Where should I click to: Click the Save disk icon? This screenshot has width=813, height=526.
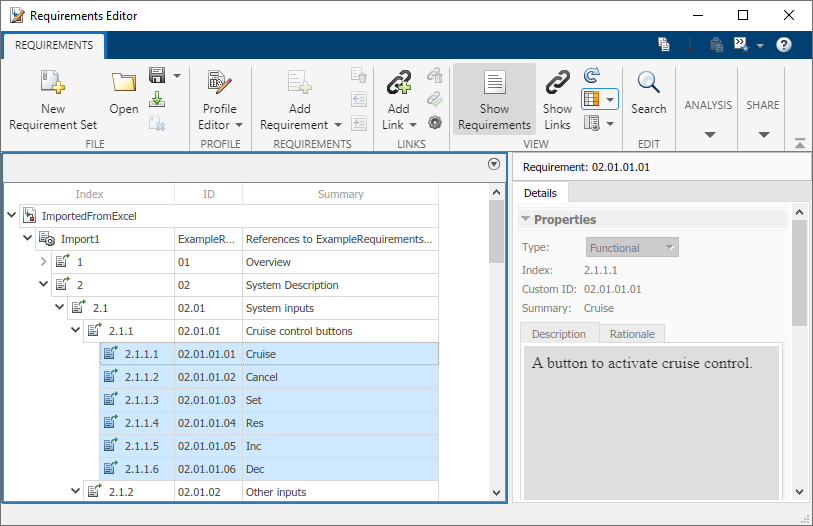(x=157, y=75)
